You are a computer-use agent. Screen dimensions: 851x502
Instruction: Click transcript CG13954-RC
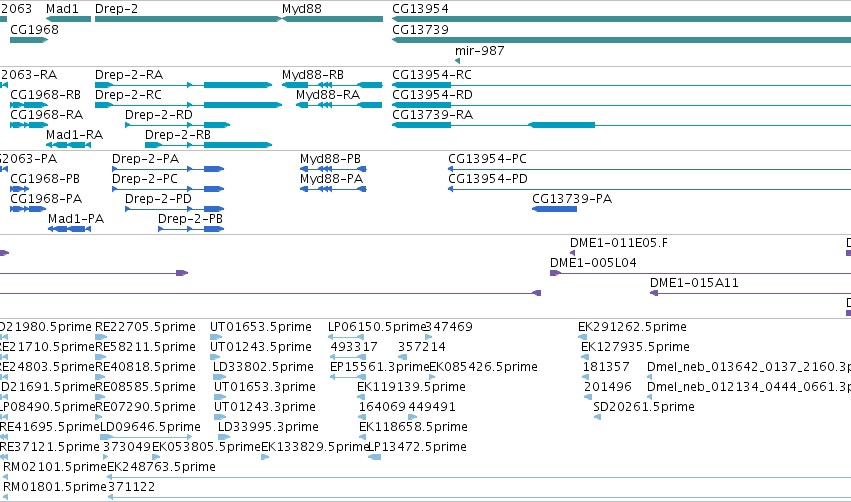pos(621,85)
